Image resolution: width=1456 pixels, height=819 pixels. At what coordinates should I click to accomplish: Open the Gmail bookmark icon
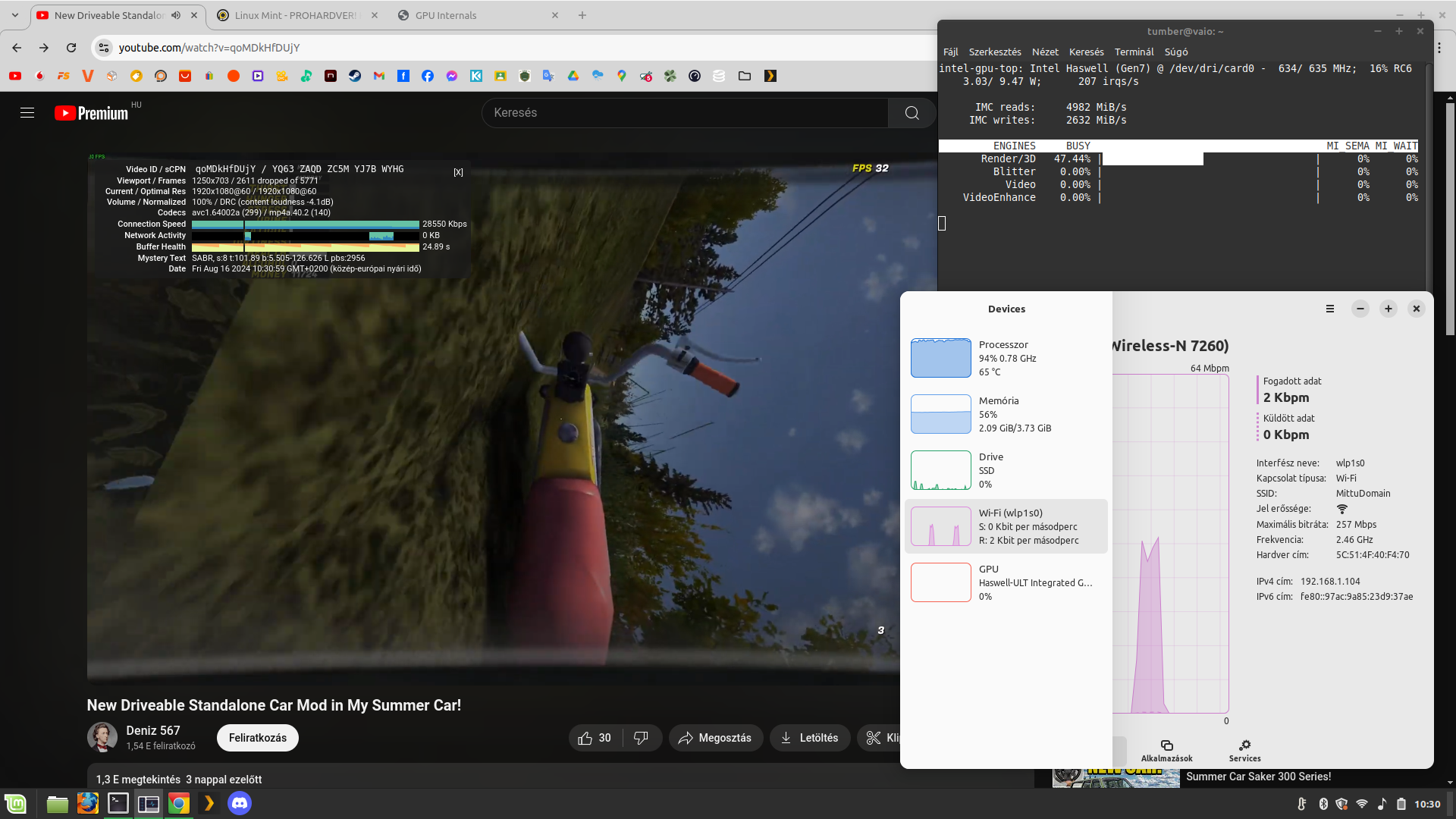coord(379,76)
